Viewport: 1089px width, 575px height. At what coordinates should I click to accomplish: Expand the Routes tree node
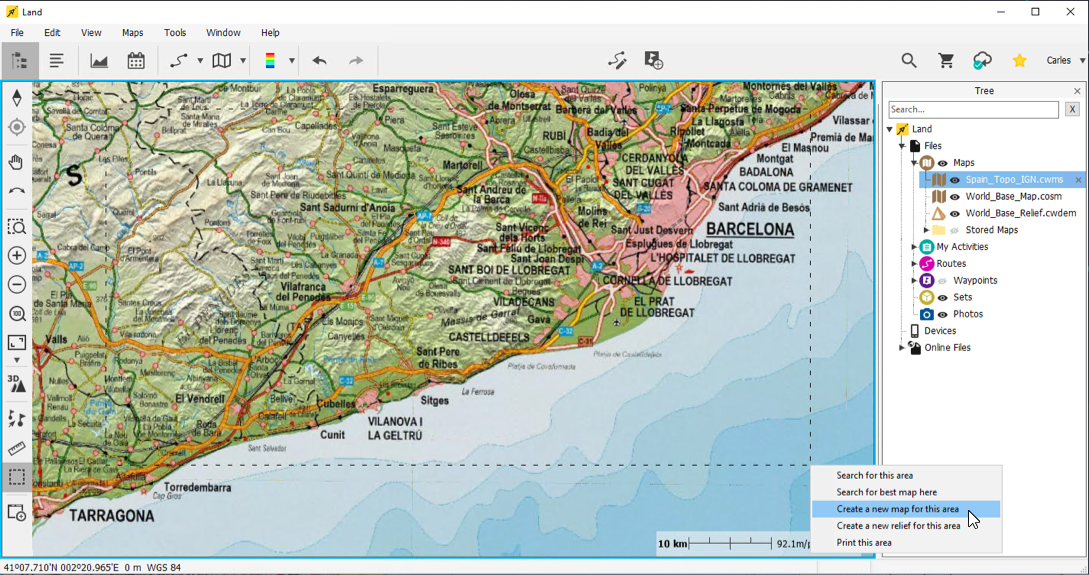914,263
